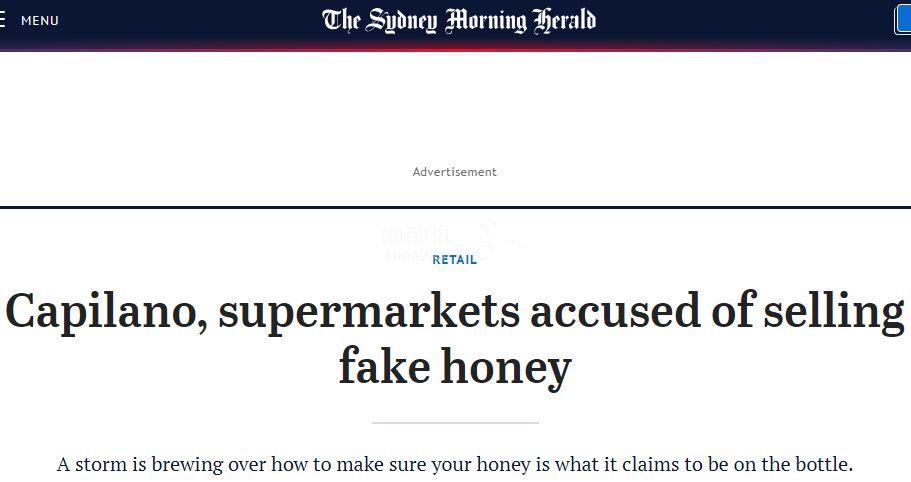The height and width of the screenshot is (482, 911).
Task: Go home via Sydney Morning Herald logo
Action: pos(459,20)
